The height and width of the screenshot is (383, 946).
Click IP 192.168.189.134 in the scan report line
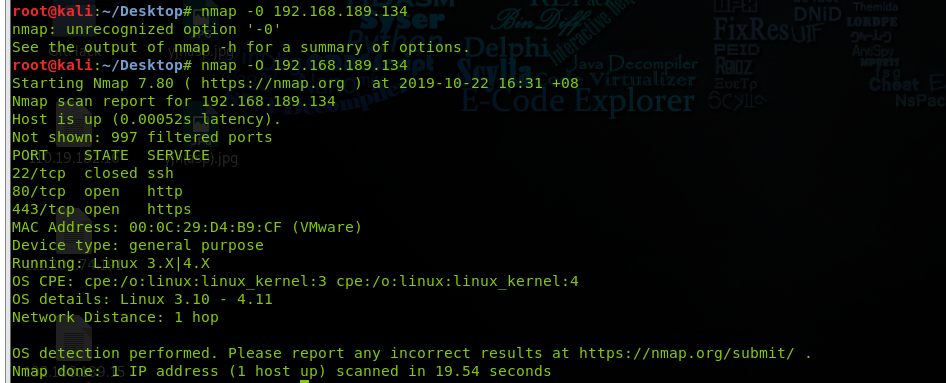(x=268, y=101)
